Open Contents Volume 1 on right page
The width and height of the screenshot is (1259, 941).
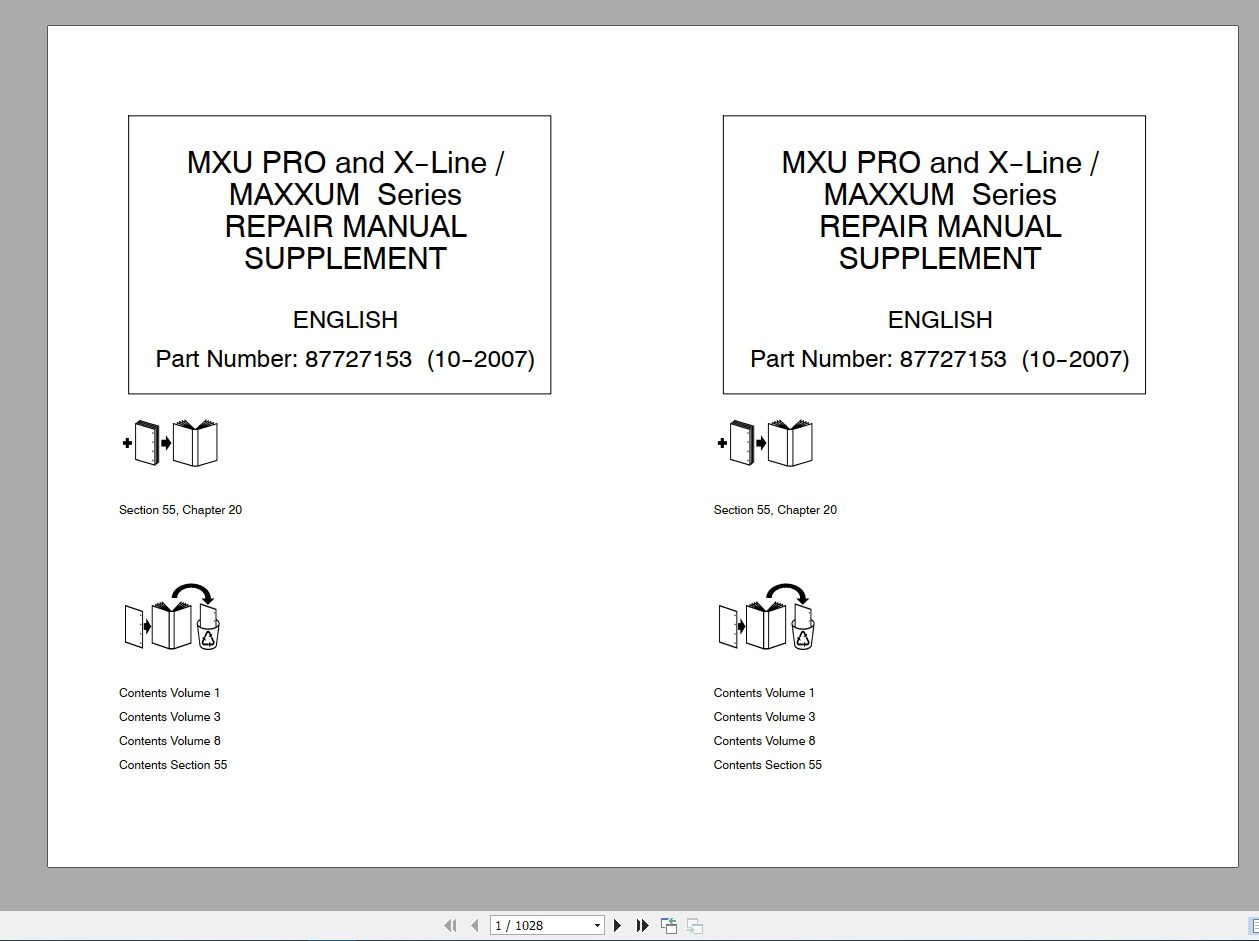pos(764,692)
